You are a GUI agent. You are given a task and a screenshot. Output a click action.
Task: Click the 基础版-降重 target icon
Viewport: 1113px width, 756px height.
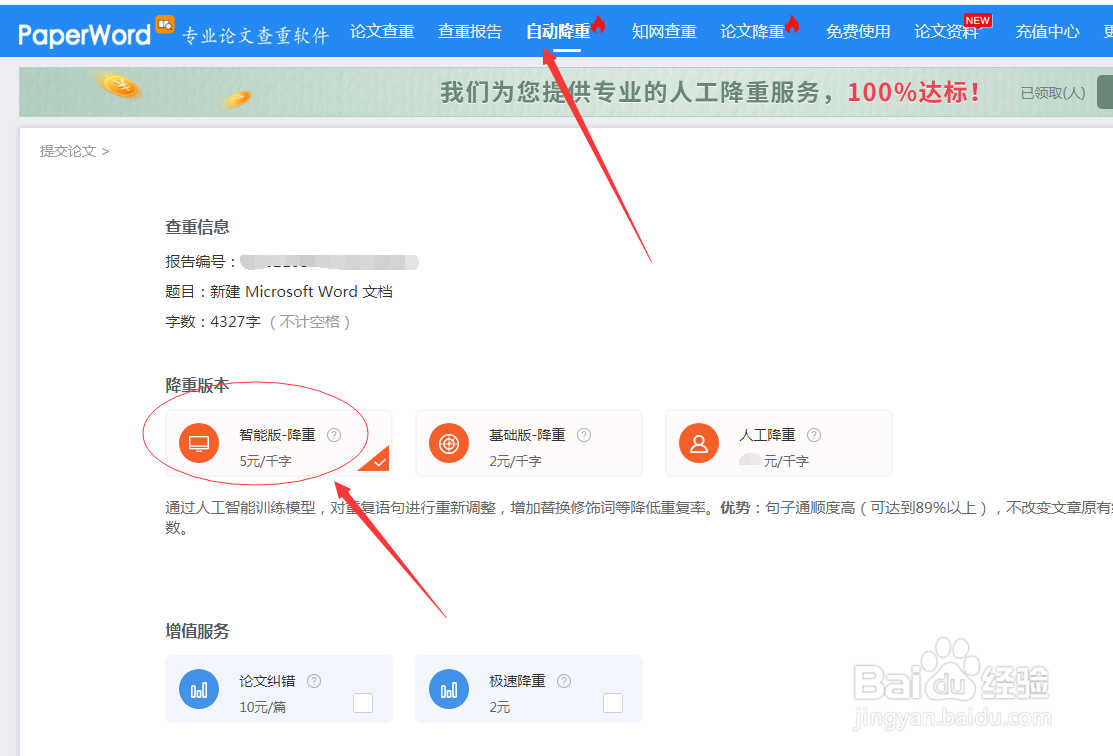point(449,443)
